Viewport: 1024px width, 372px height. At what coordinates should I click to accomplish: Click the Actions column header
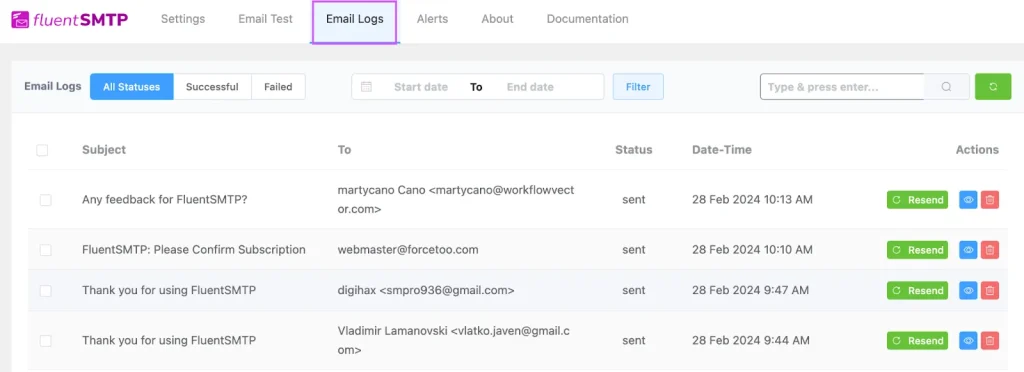click(977, 149)
